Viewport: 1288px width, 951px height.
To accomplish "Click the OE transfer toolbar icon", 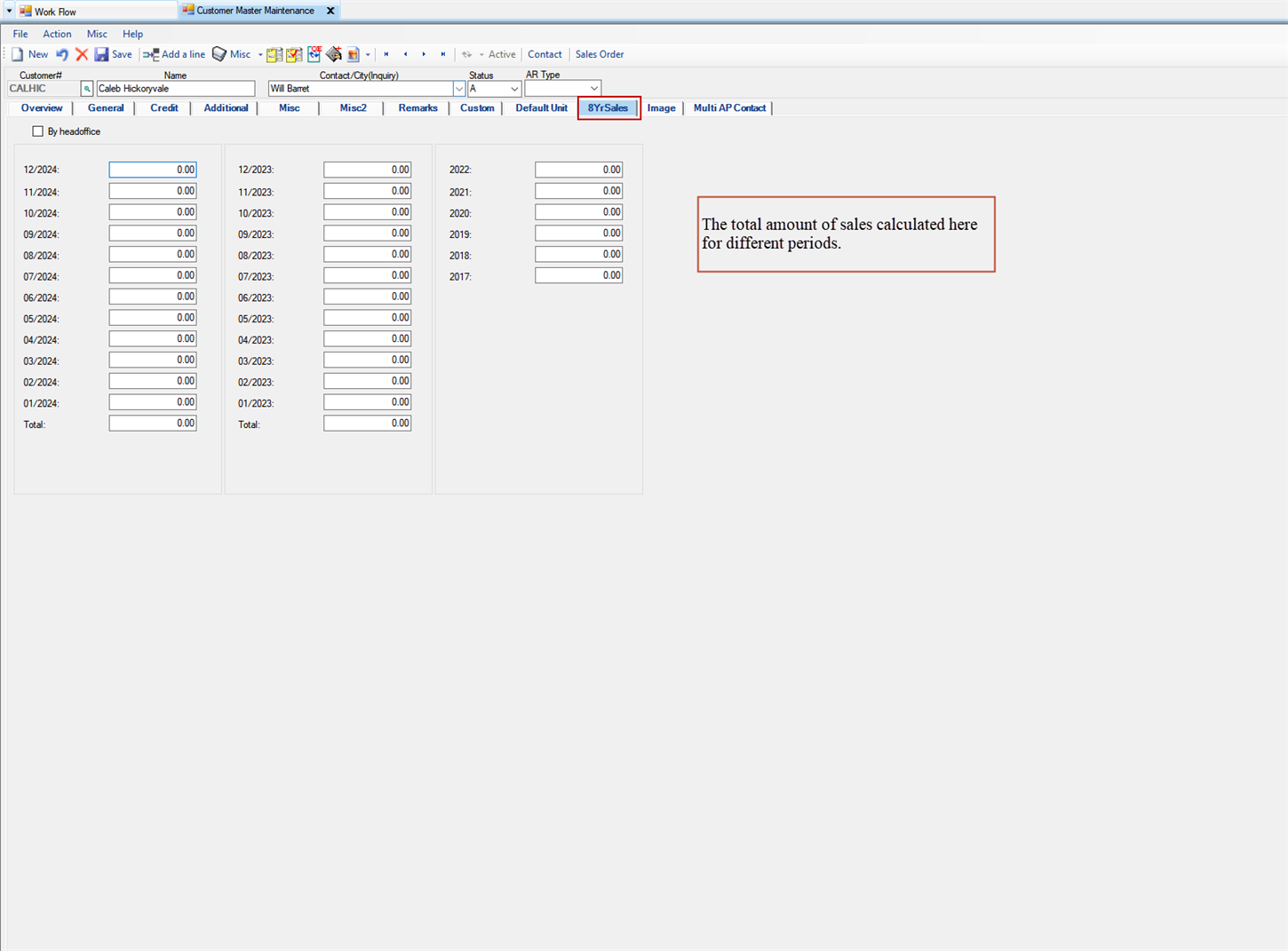I will tap(314, 54).
